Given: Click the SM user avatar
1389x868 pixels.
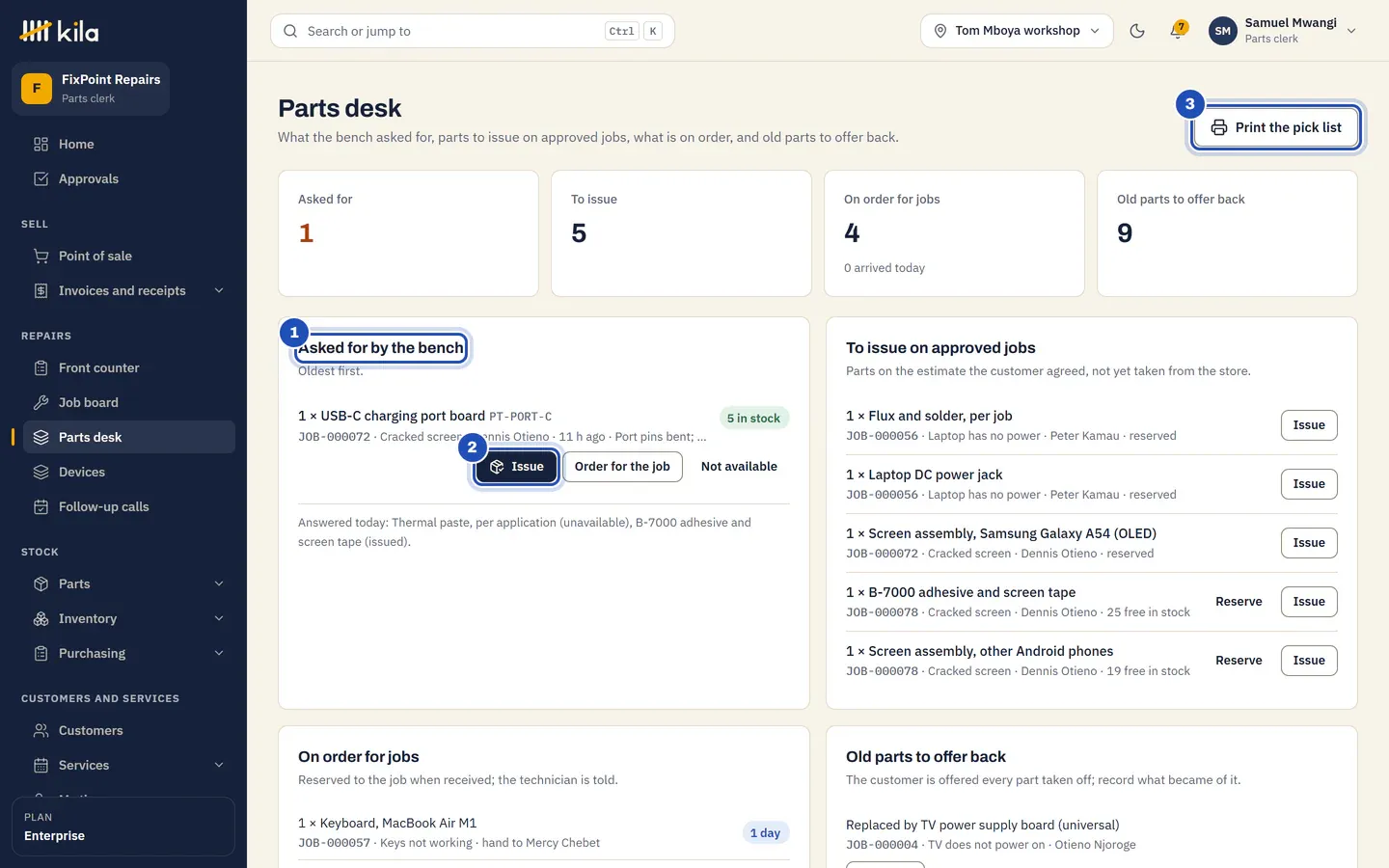Looking at the screenshot, I should tap(1222, 31).
